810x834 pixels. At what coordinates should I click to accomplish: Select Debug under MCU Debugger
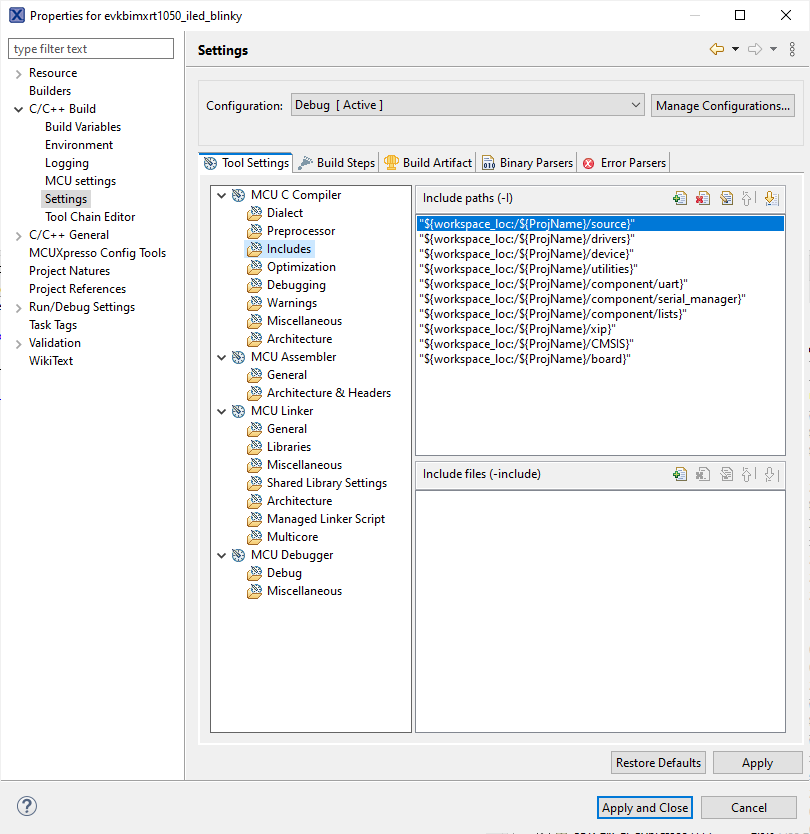(x=284, y=573)
